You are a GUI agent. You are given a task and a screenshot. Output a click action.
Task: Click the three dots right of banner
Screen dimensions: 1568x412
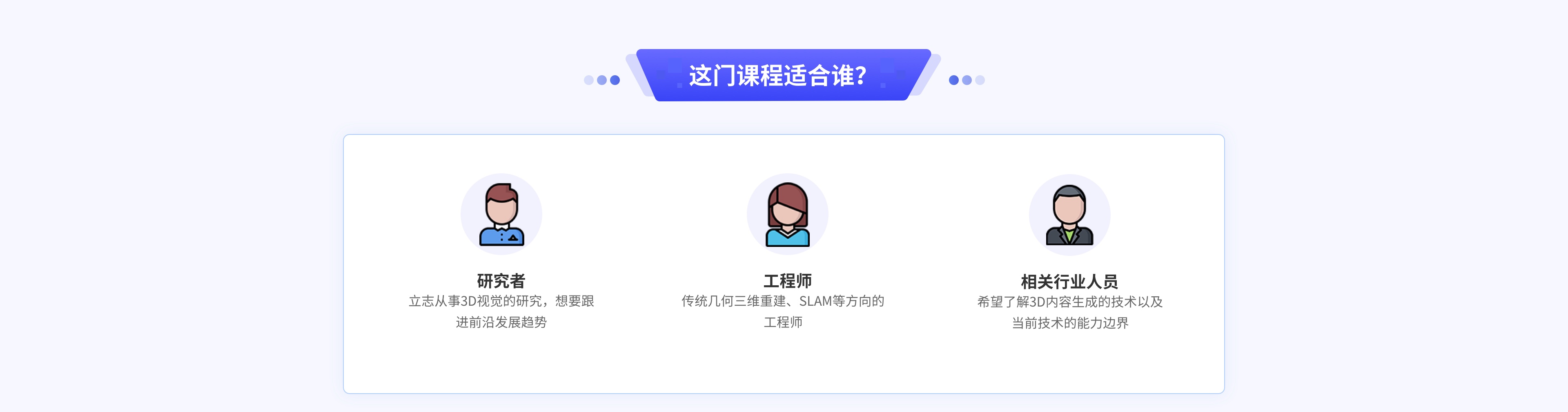coord(967,80)
